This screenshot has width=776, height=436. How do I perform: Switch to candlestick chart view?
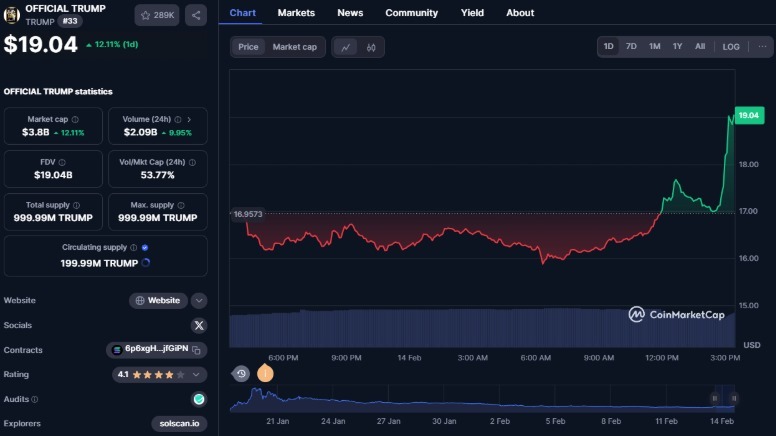coord(371,47)
